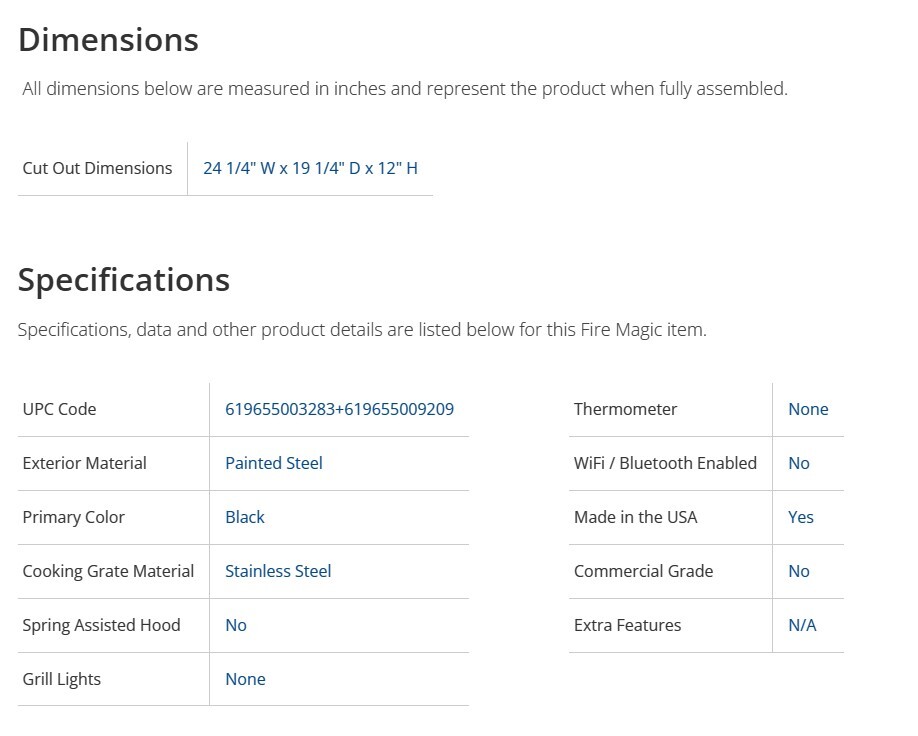
Task: Select the Cooking Grate Material label
Action: pos(108,571)
